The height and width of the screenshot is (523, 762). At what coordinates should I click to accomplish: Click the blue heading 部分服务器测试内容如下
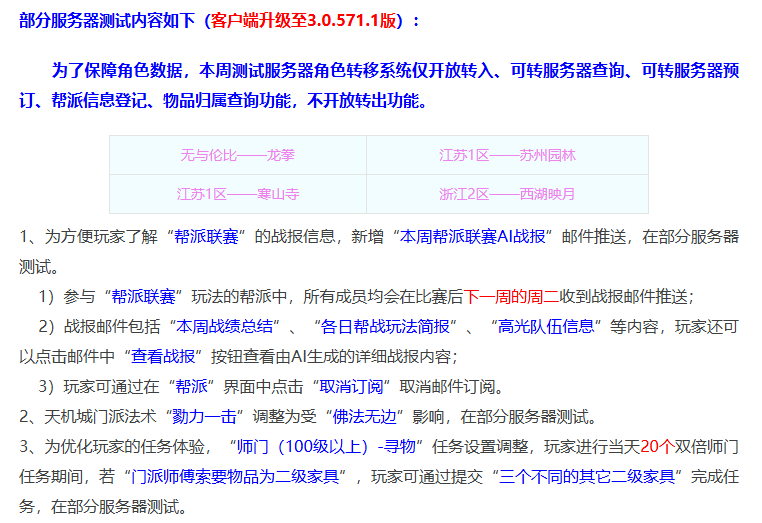click(x=107, y=21)
